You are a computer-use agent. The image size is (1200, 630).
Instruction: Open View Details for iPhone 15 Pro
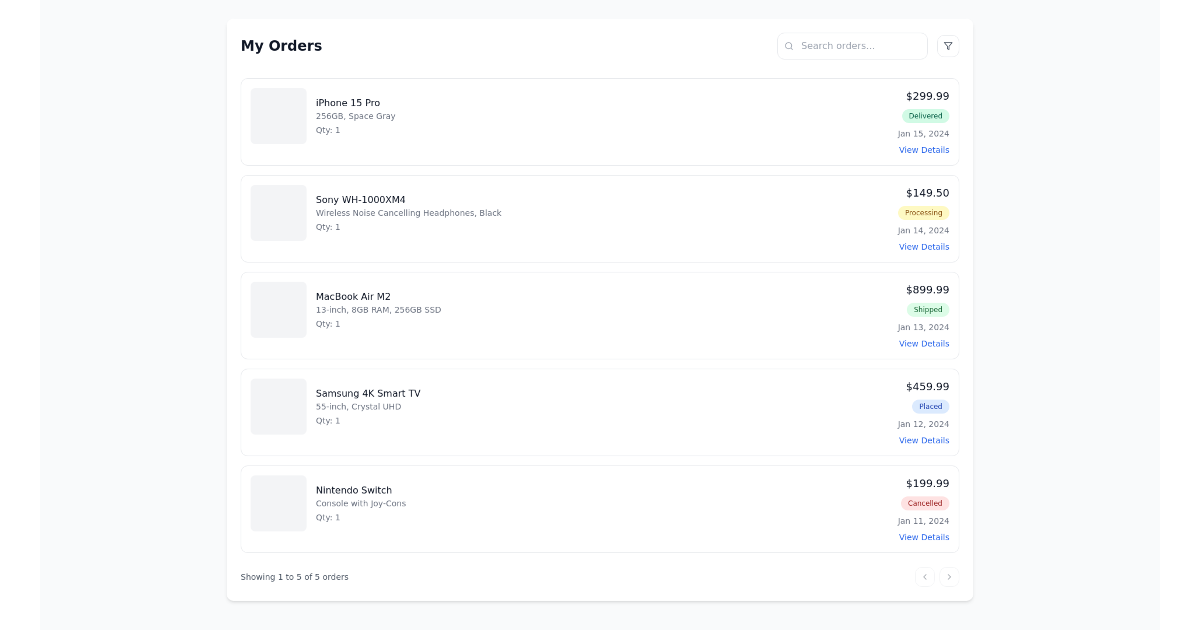[x=924, y=150]
